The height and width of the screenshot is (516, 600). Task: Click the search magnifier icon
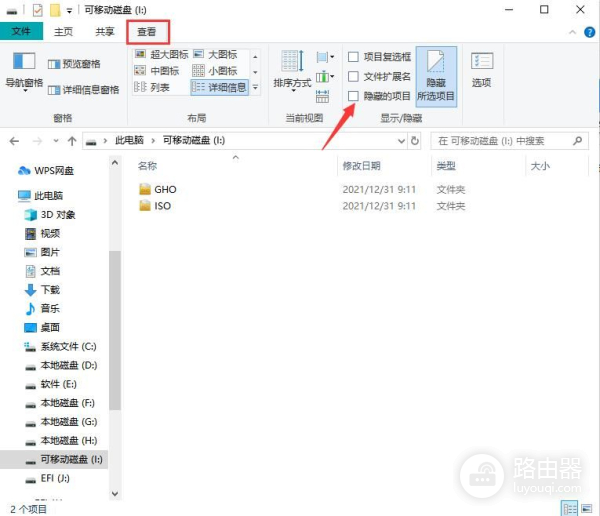[x=577, y=141]
